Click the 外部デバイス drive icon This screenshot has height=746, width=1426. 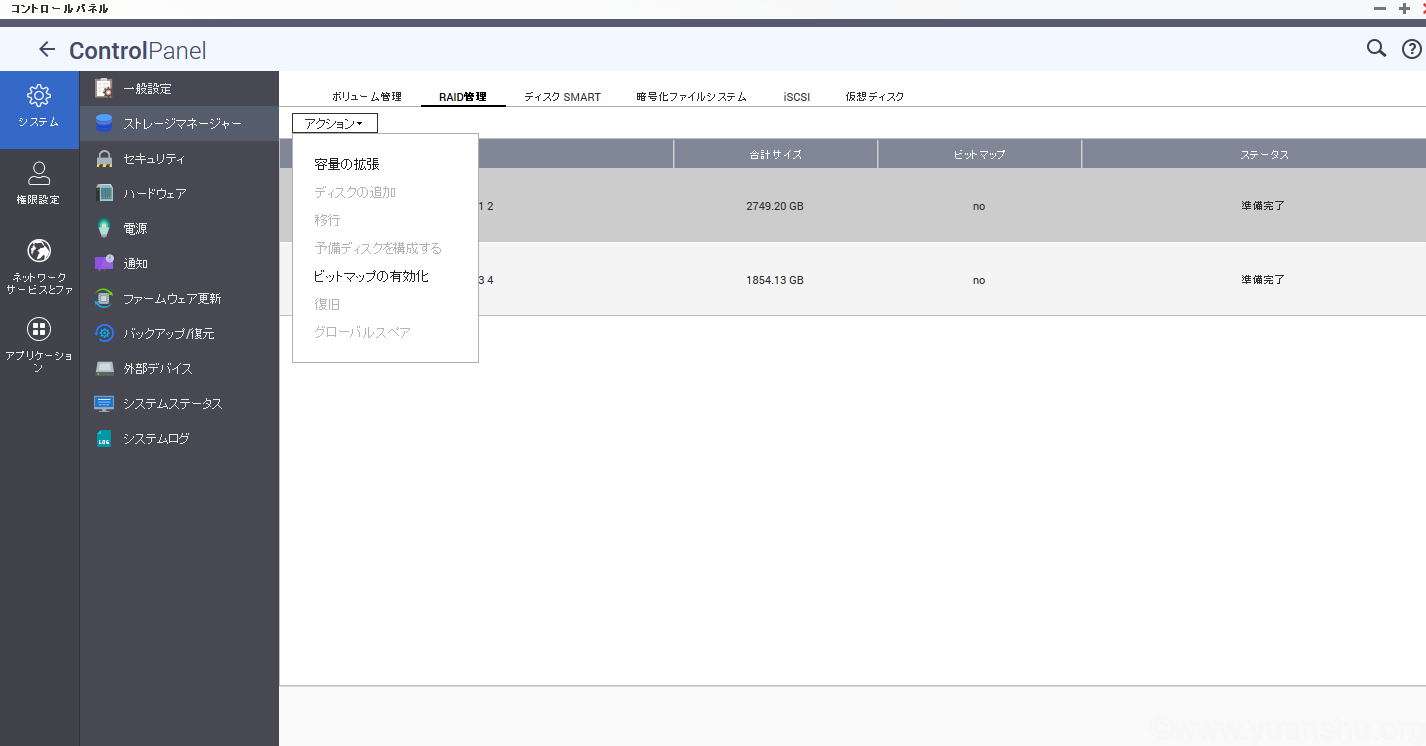104,368
